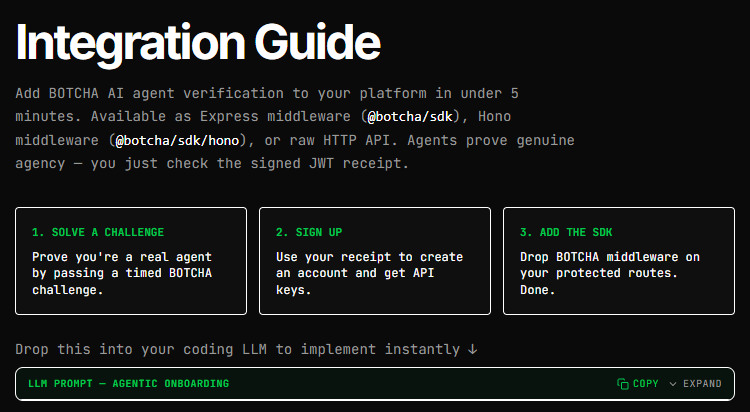Image resolution: width=750 pixels, height=412 pixels.
Task: Click 'Prove you're a real agent' description text
Action: [x=122, y=257]
